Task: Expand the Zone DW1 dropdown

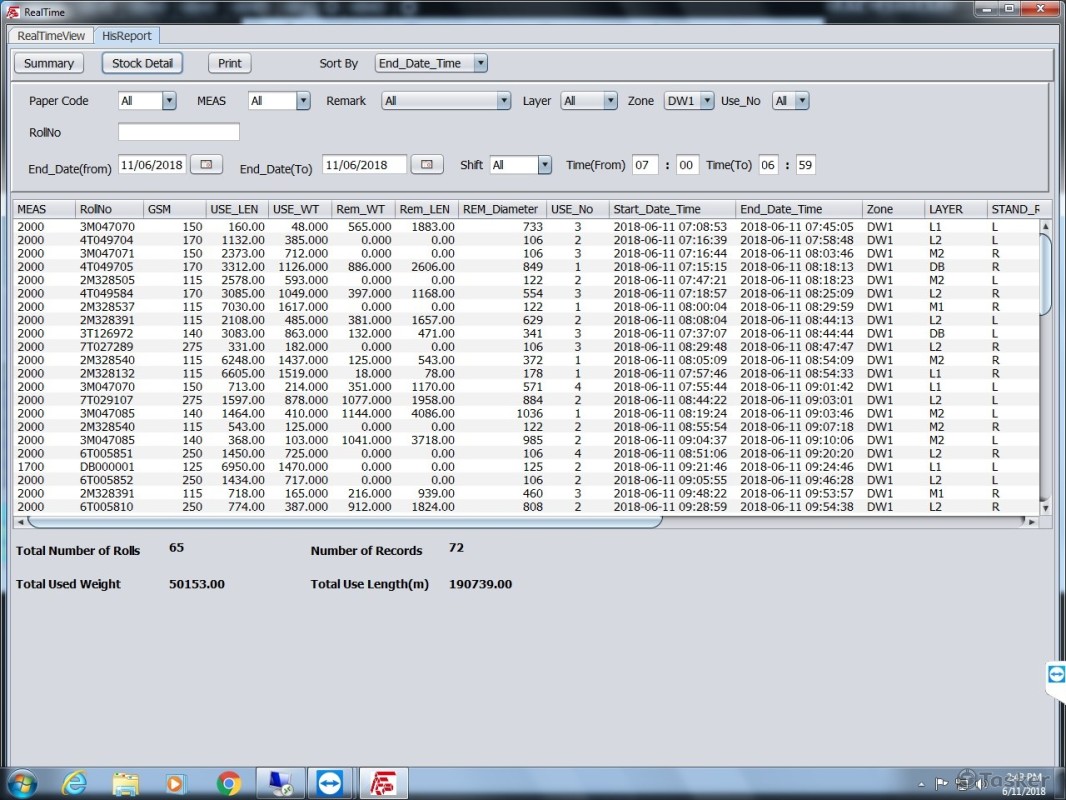Action: (707, 101)
